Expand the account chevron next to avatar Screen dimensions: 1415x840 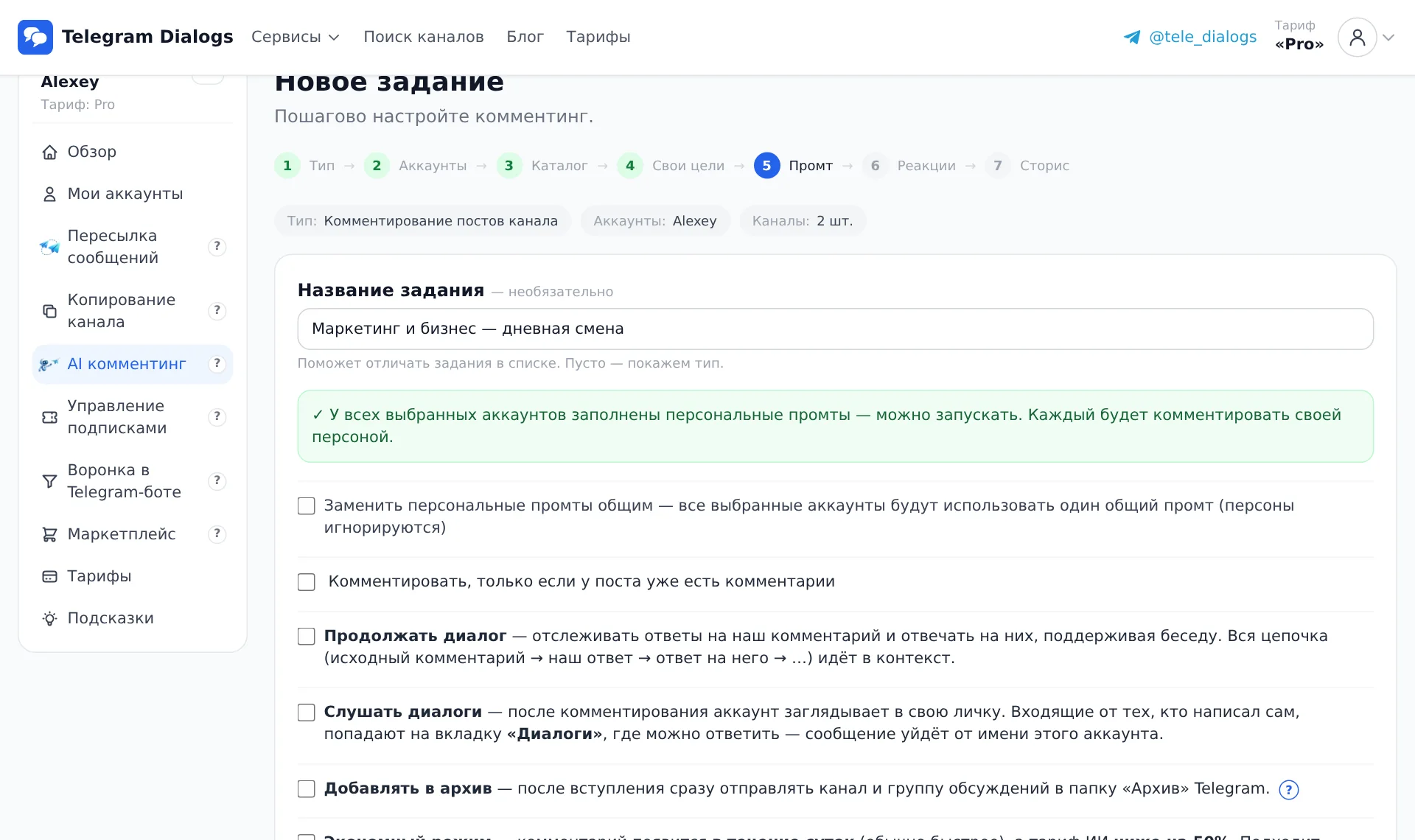1388,38
